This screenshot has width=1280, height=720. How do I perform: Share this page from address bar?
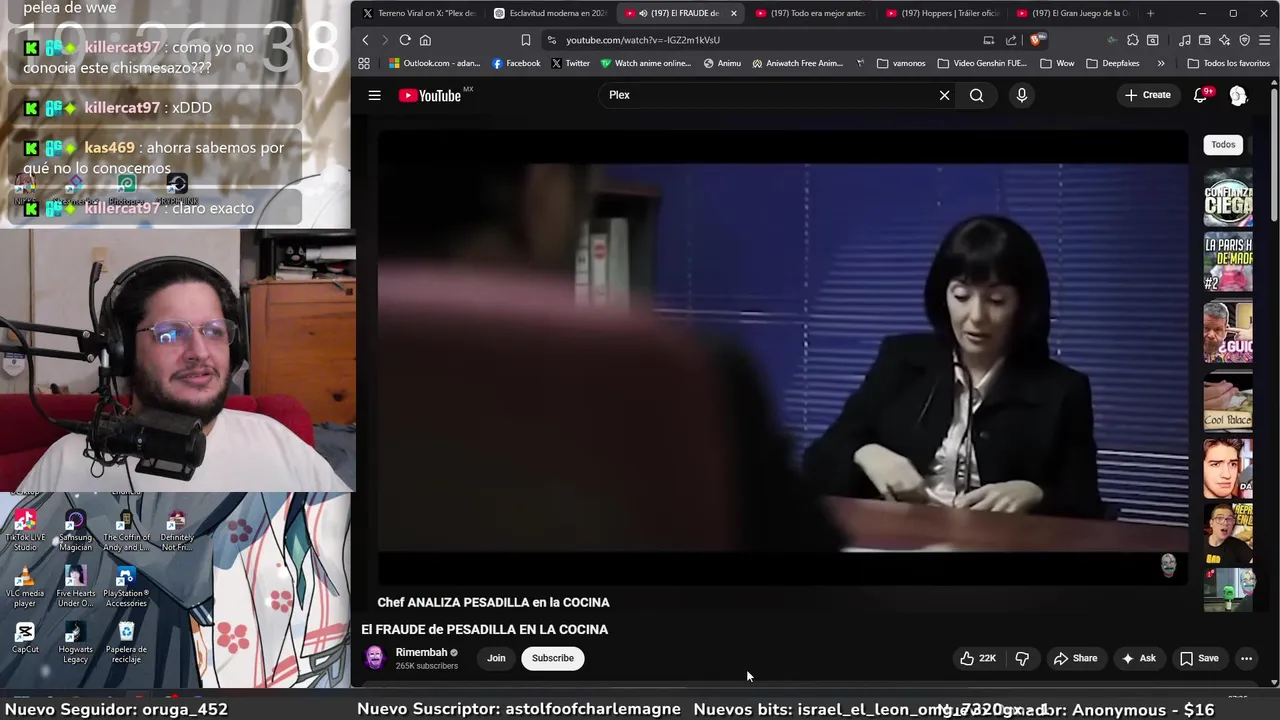point(1011,40)
